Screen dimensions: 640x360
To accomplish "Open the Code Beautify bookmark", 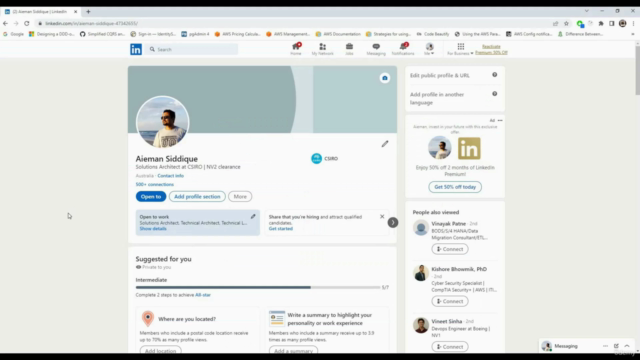I will coord(433,34).
